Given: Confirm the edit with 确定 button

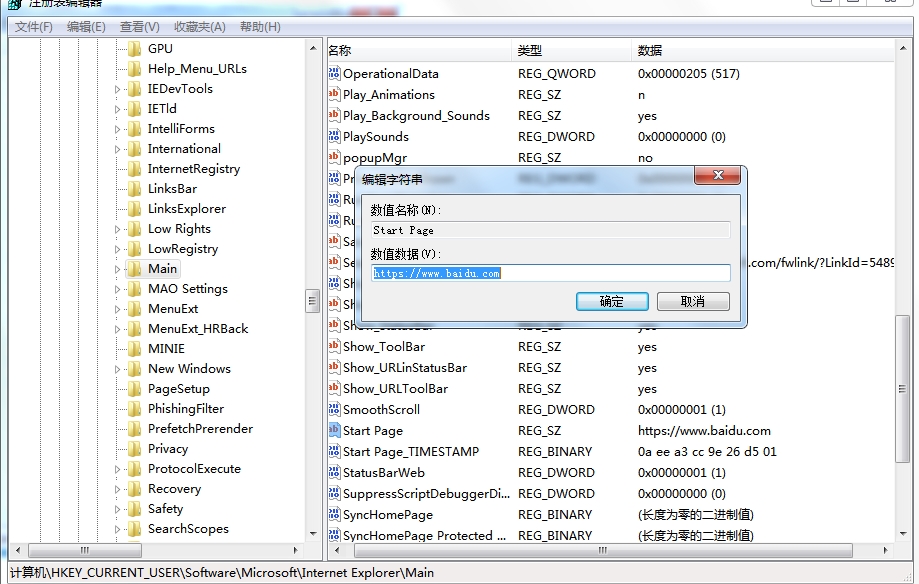Looking at the screenshot, I should coord(612,301).
